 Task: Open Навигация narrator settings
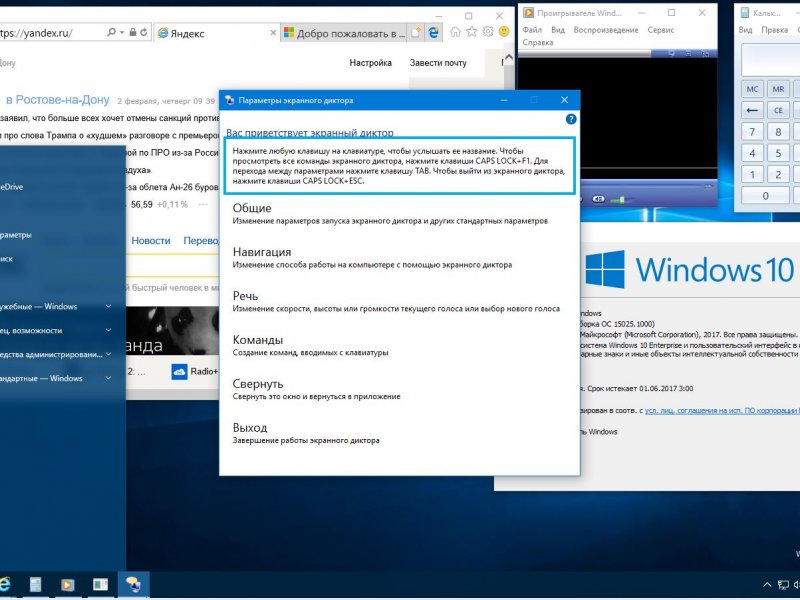click(x=372, y=258)
